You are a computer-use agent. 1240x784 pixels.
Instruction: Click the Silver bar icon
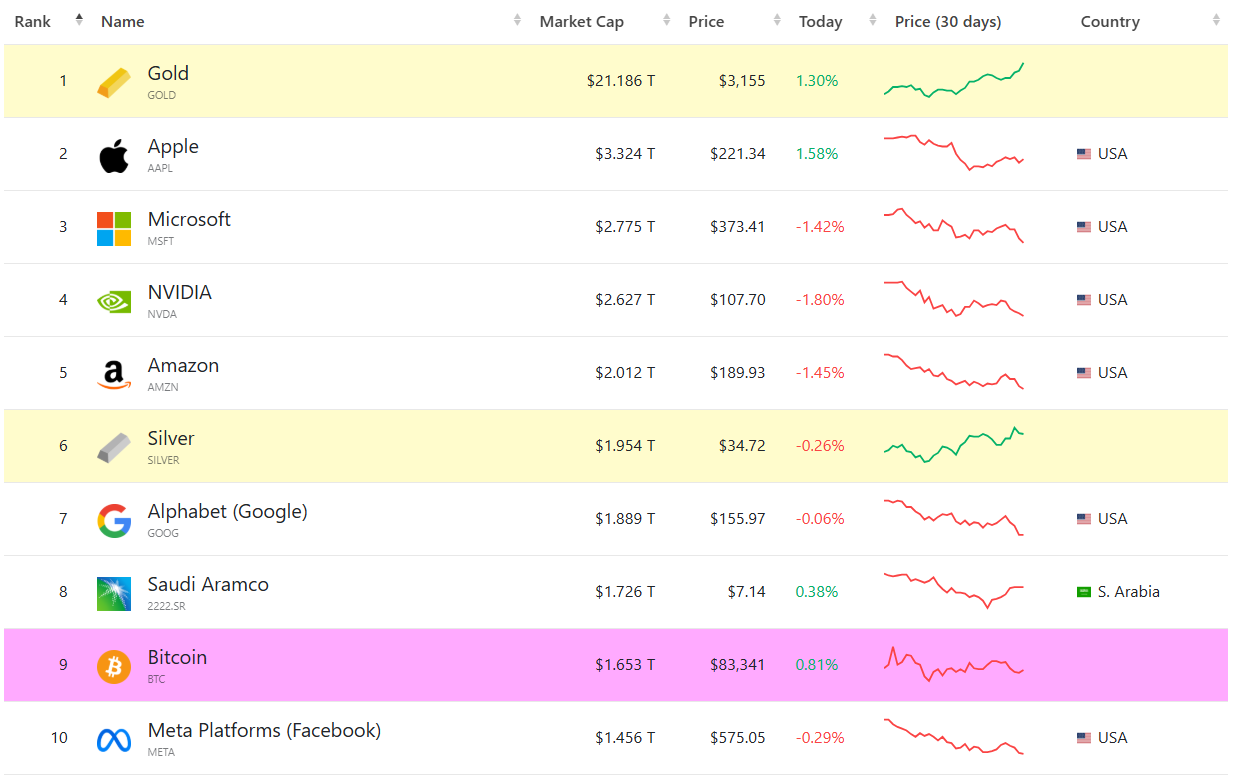[x=113, y=447]
